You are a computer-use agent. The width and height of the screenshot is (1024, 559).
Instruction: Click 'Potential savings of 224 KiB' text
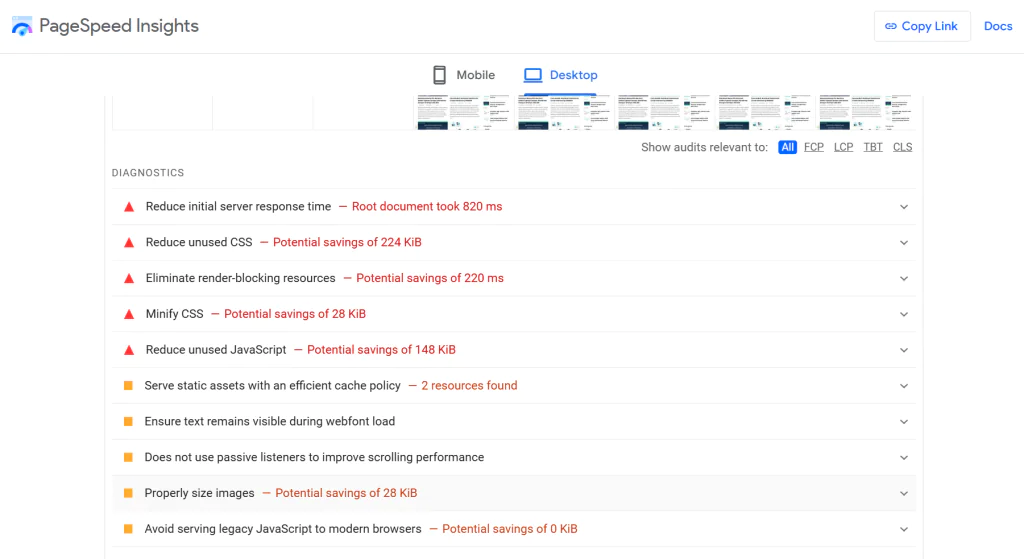(347, 242)
